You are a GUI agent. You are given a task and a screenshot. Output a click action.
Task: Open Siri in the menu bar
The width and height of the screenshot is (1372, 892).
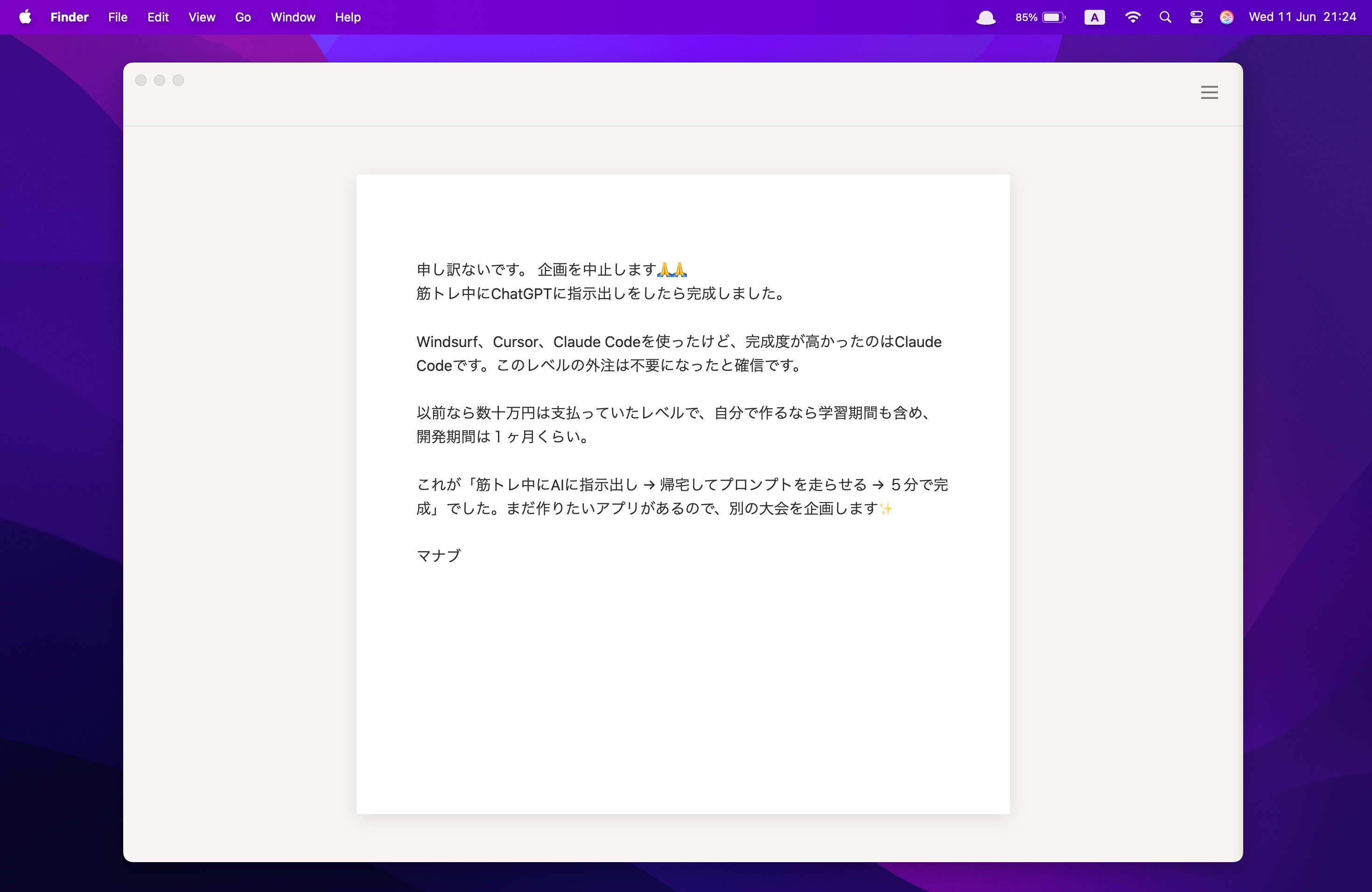(x=1226, y=17)
